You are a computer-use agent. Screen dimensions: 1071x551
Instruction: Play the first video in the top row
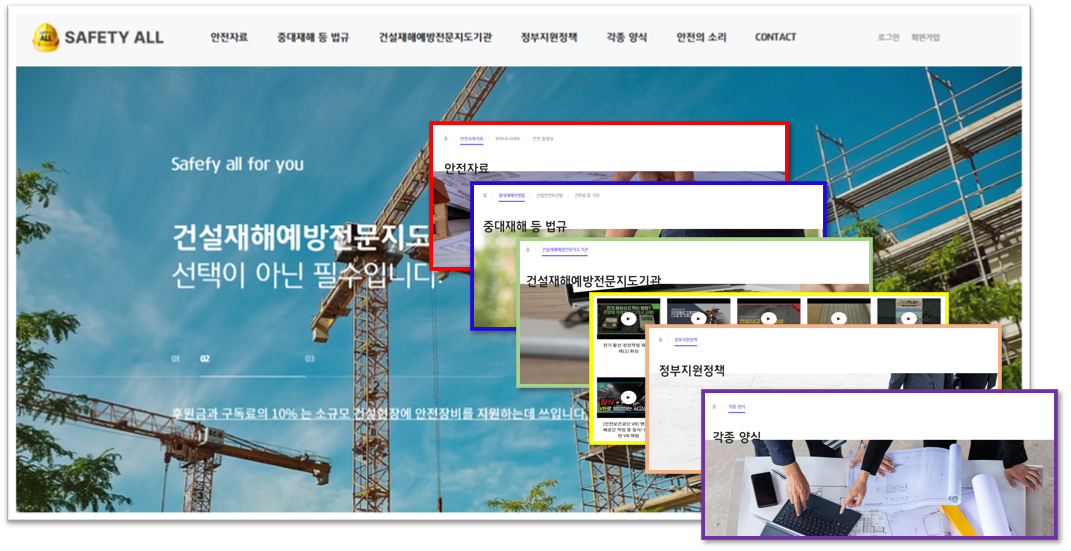627,320
